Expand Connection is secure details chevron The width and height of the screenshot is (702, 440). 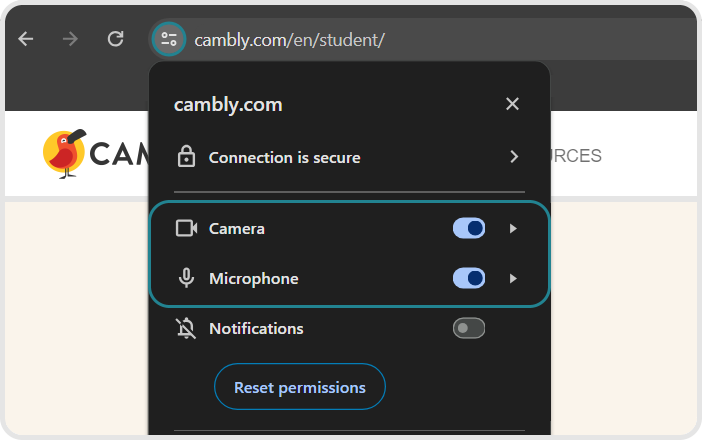pyautogui.click(x=514, y=157)
